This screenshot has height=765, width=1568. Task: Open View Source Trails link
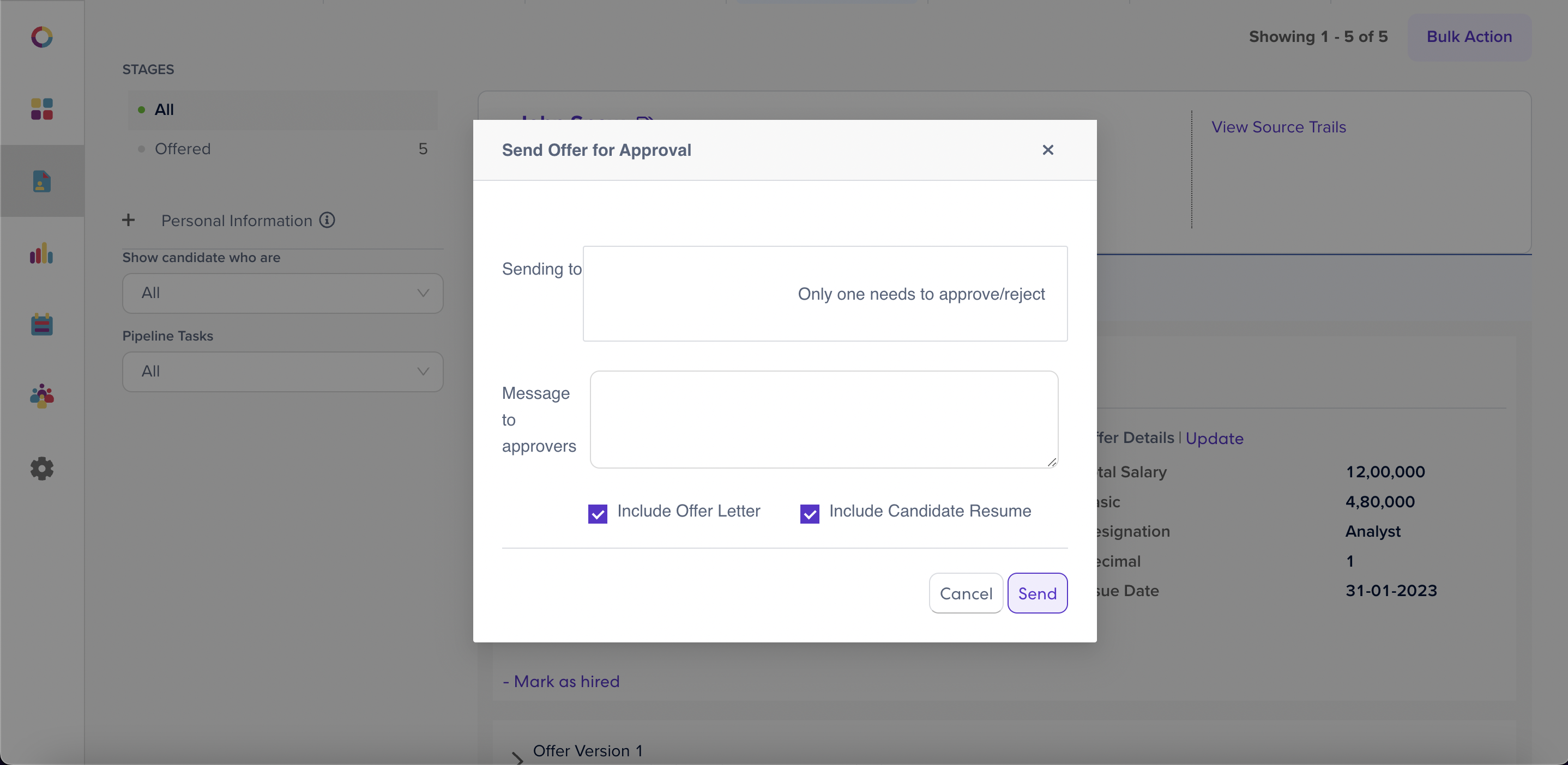(1278, 127)
